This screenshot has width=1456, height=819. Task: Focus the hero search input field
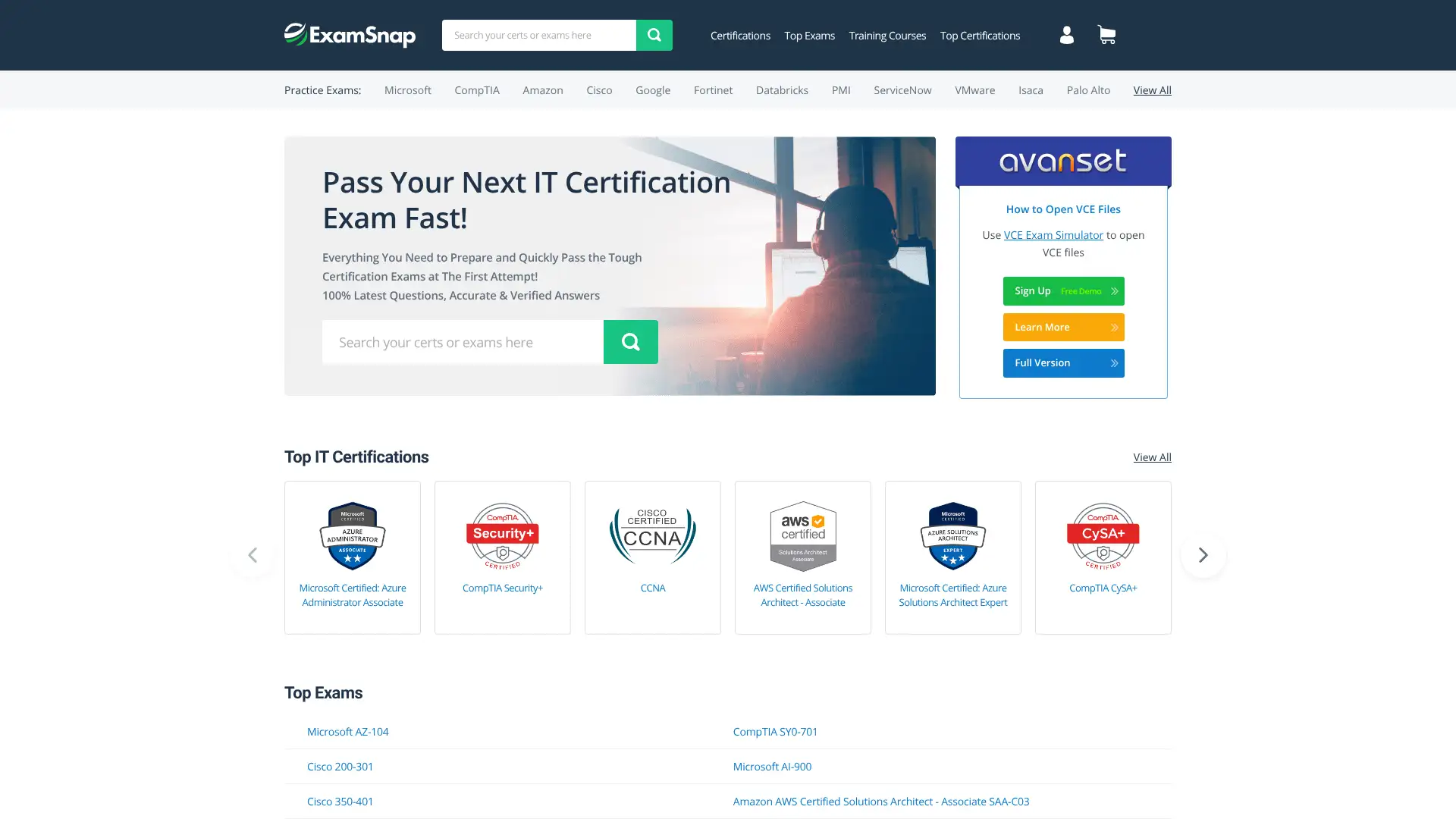[x=463, y=342]
